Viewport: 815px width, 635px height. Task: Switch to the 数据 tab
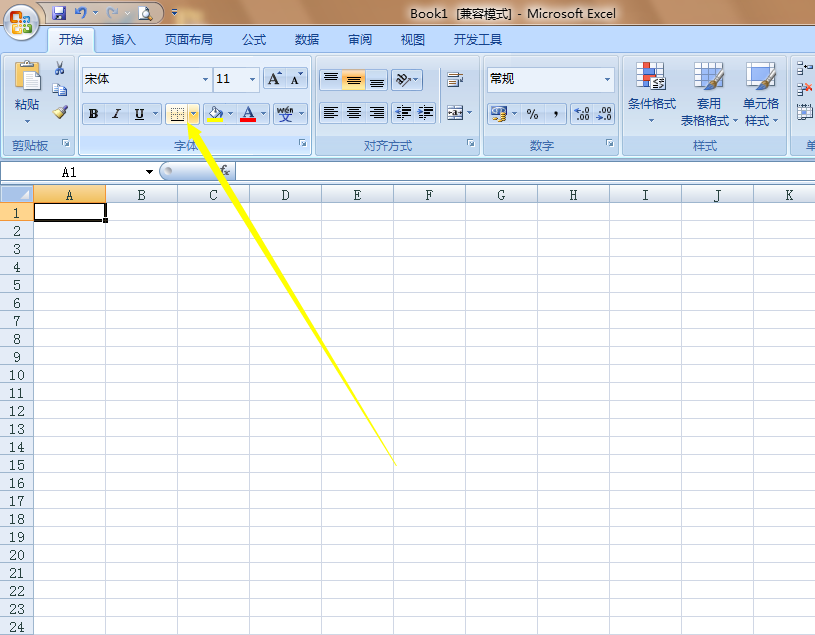pyautogui.click(x=307, y=39)
